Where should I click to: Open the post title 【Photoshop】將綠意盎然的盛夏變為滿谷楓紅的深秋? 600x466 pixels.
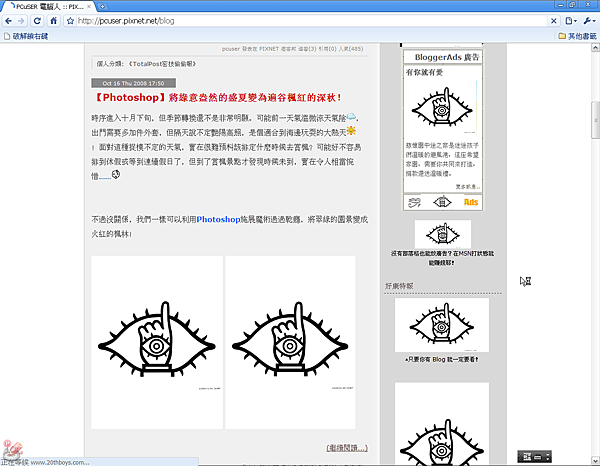217,98
